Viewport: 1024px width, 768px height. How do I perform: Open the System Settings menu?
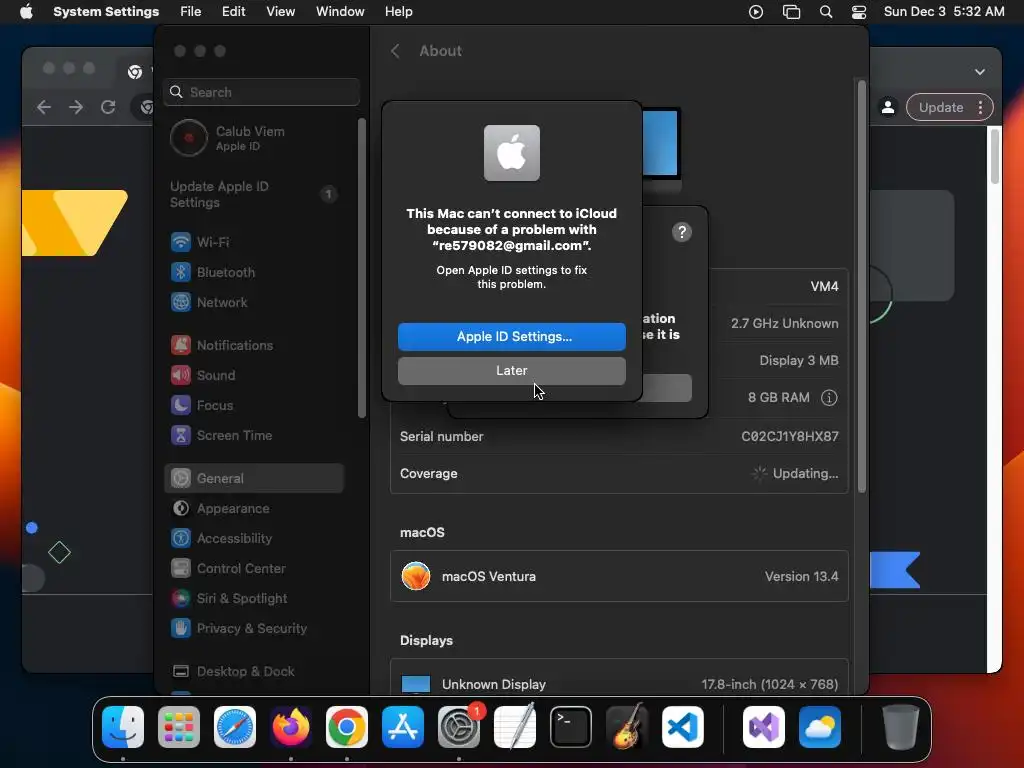coord(106,12)
